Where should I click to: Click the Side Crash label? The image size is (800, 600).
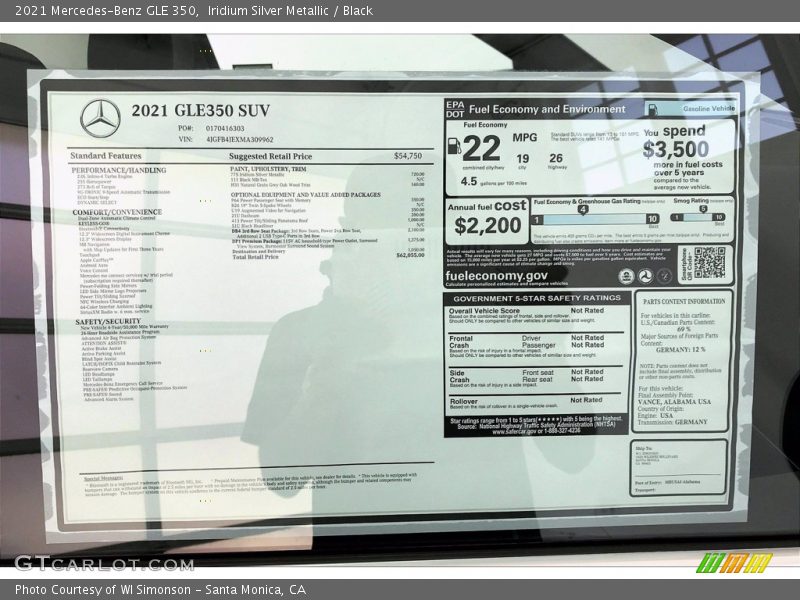pyautogui.click(x=459, y=377)
